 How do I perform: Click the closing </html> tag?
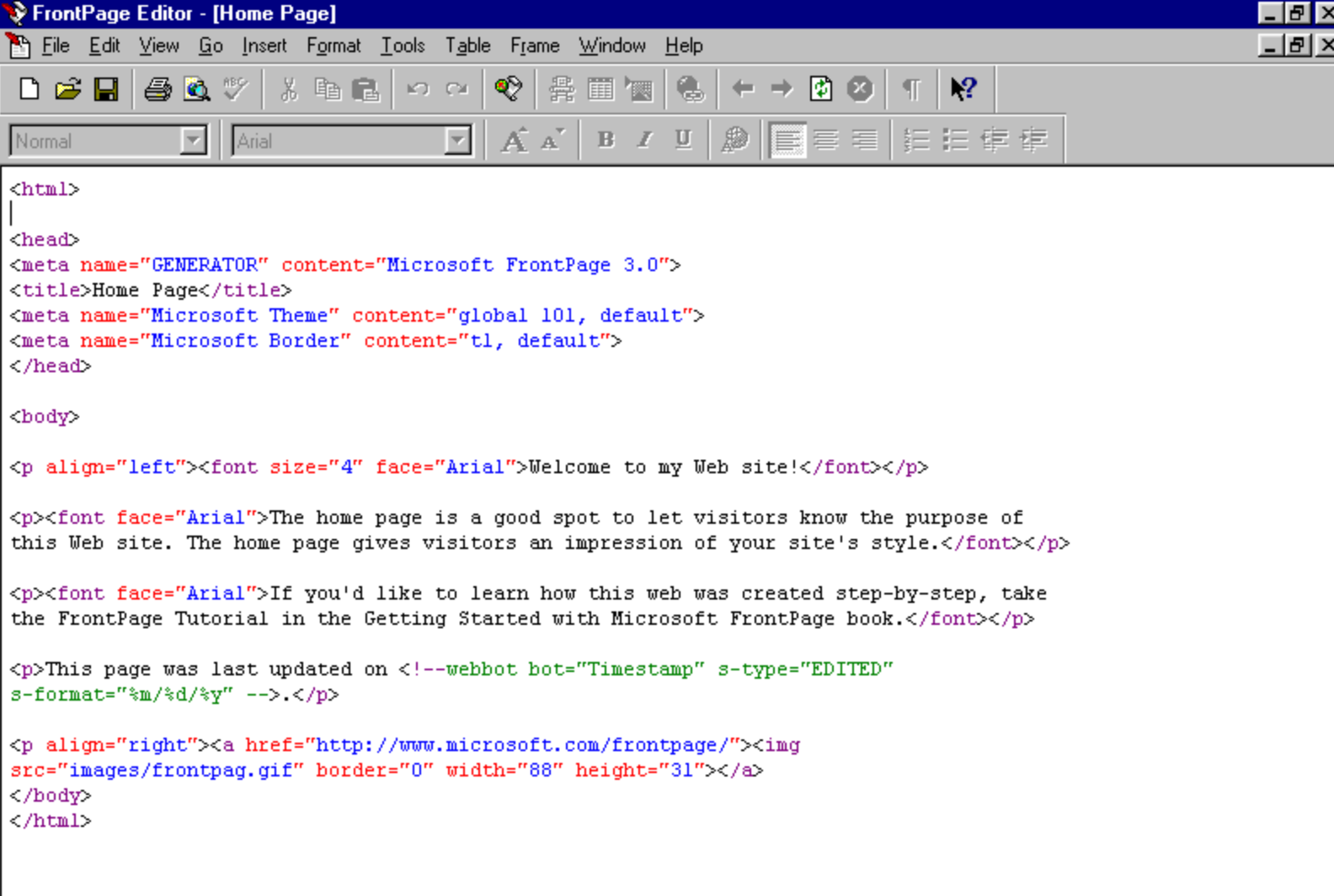(x=51, y=820)
